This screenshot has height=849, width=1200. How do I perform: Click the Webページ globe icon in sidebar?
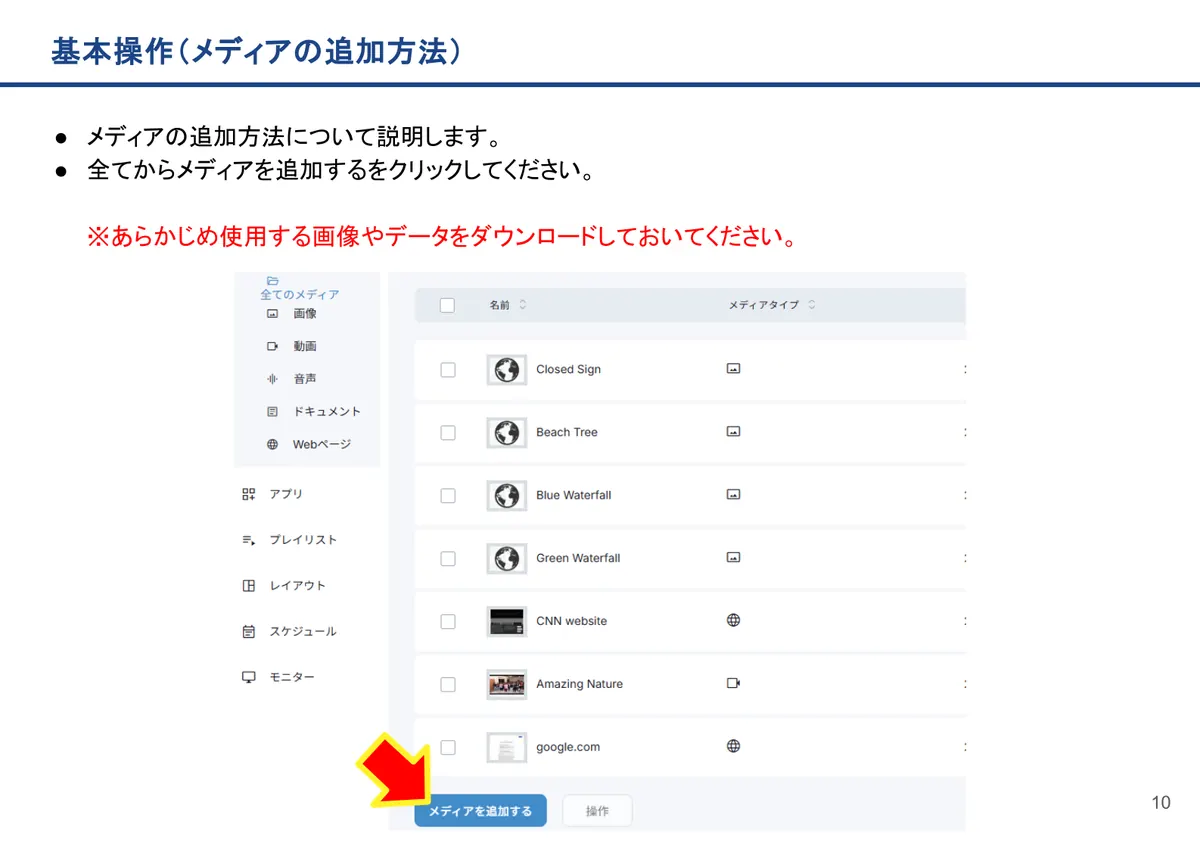(x=272, y=444)
